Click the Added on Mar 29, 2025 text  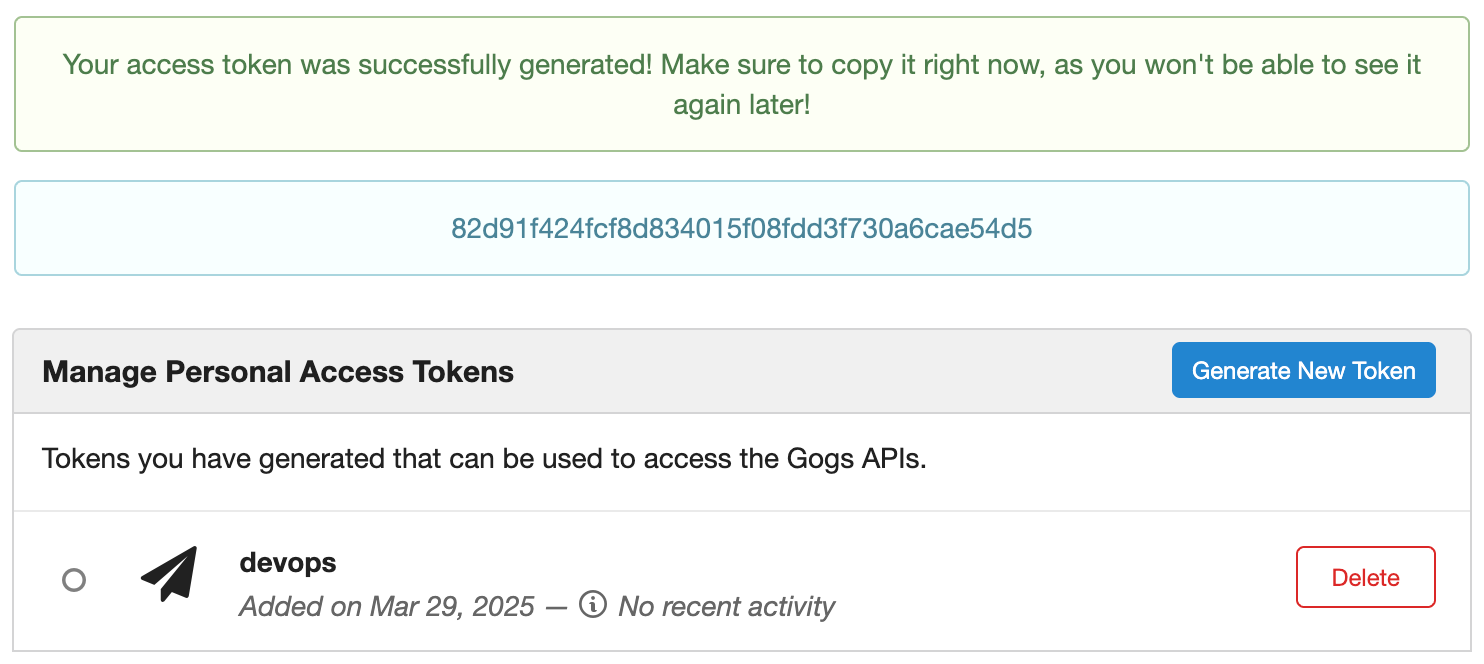coord(388,606)
